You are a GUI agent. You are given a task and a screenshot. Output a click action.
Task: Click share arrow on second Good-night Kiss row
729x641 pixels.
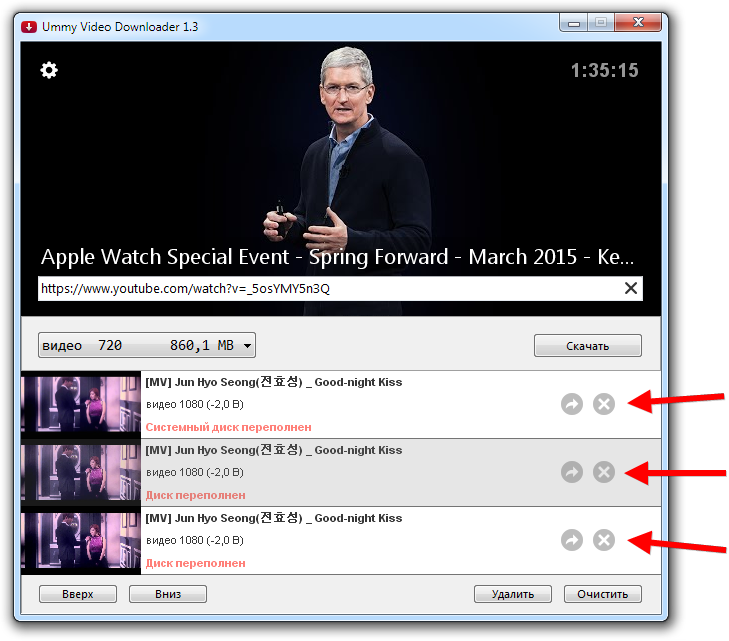[572, 472]
